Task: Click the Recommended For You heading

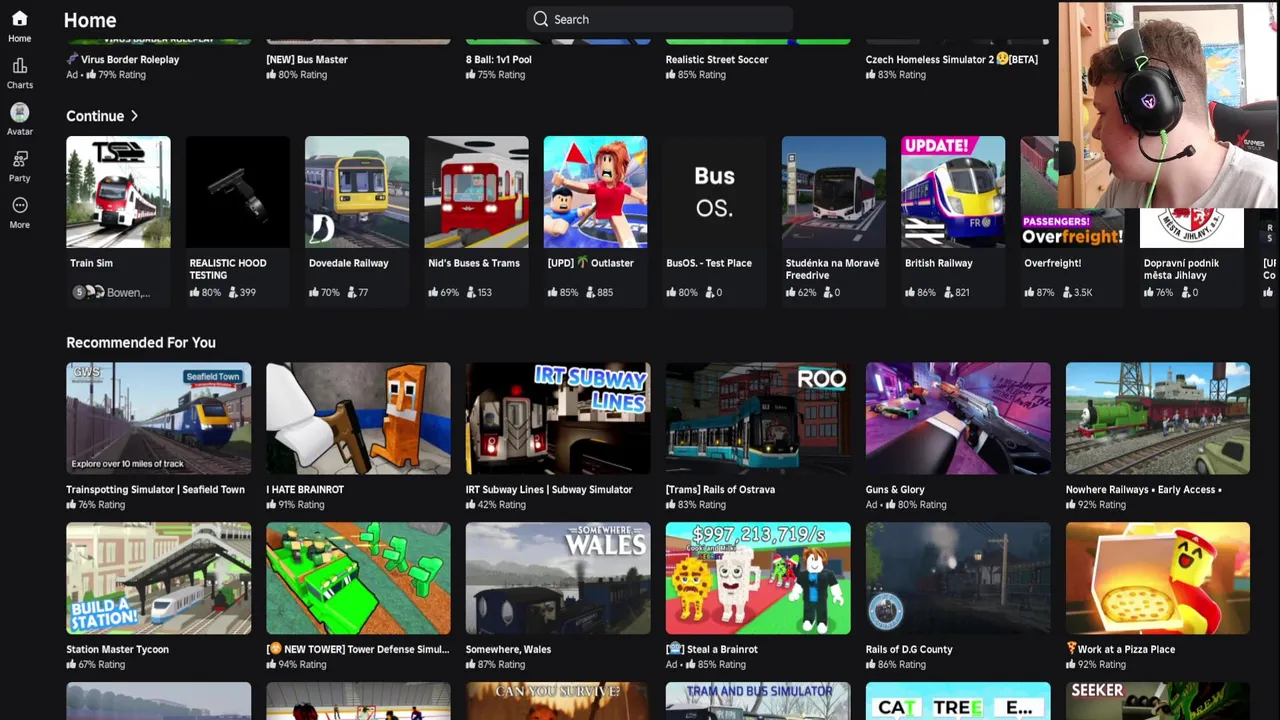Action: click(x=141, y=342)
